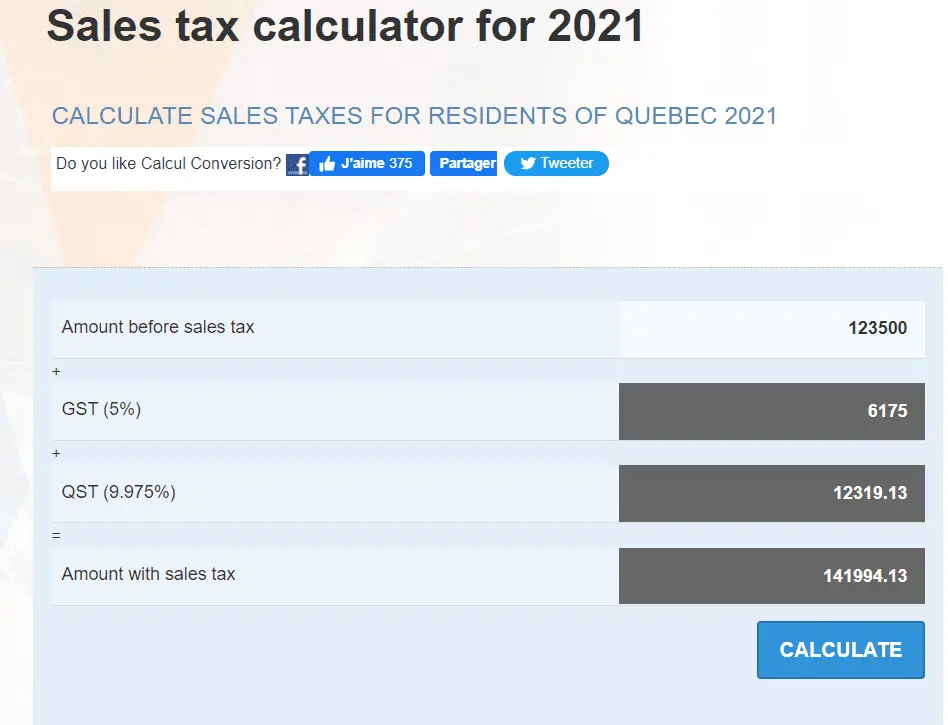The height and width of the screenshot is (725, 948).
Task: Click the Sales tax calculator for 2021 heading
Action: pos(345,26)
